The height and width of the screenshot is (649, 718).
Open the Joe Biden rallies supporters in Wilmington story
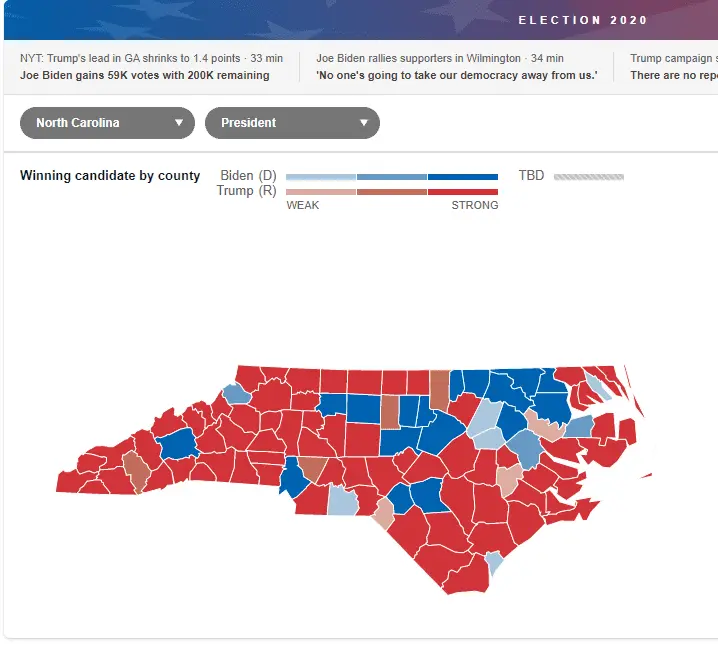(x=457, y=67)
